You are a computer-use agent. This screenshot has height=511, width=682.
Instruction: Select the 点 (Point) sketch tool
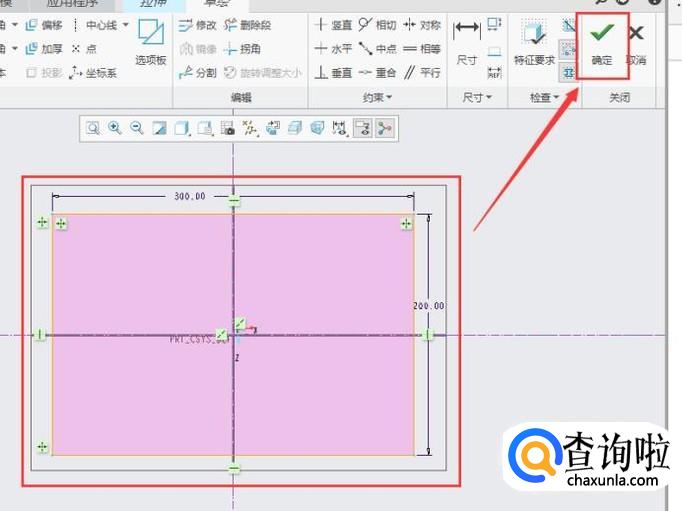(84, 49)
